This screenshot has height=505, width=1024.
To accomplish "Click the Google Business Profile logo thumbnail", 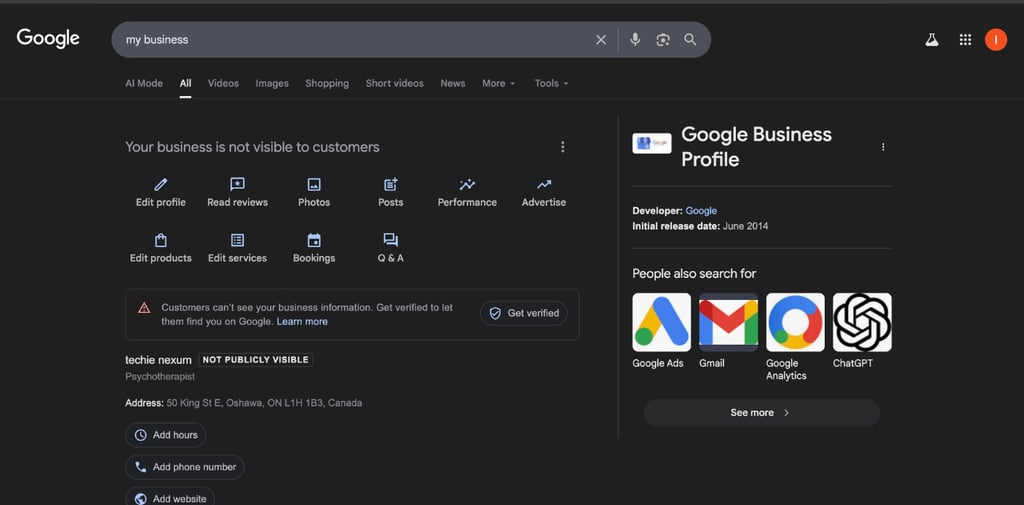I will 652,143.
